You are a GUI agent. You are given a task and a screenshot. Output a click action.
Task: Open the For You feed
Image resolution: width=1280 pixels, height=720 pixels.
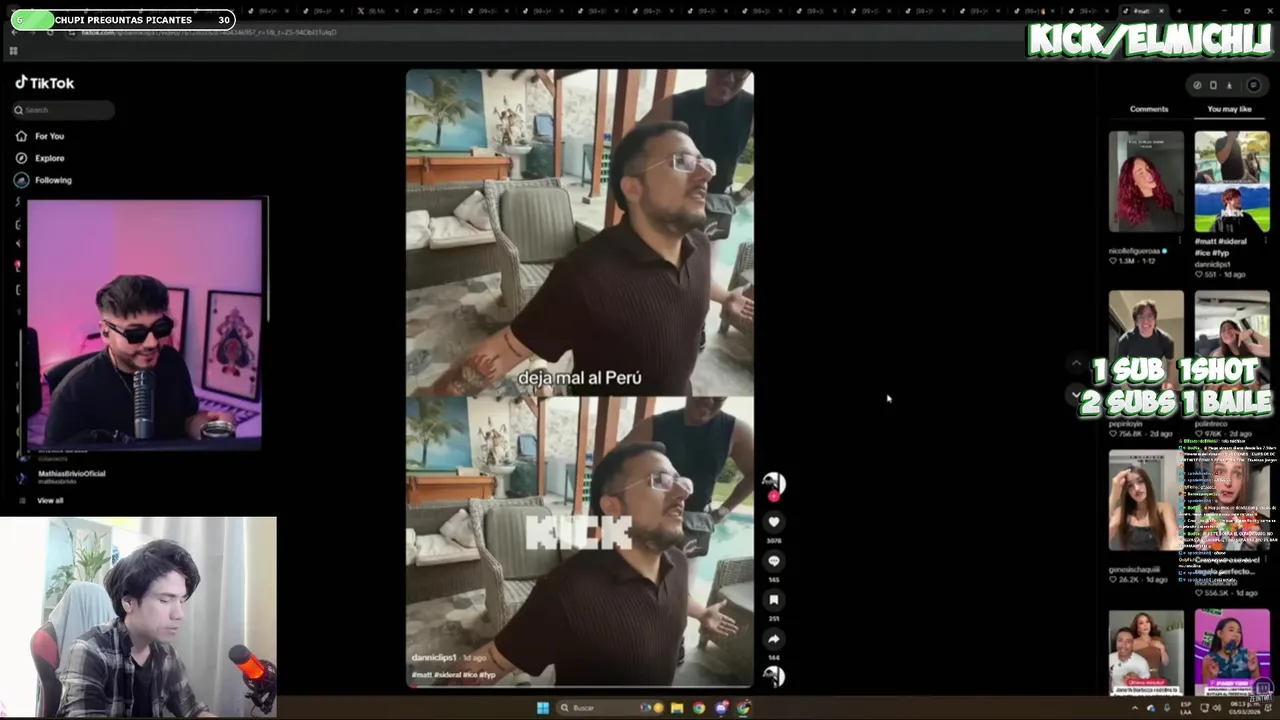pos(49,136)
